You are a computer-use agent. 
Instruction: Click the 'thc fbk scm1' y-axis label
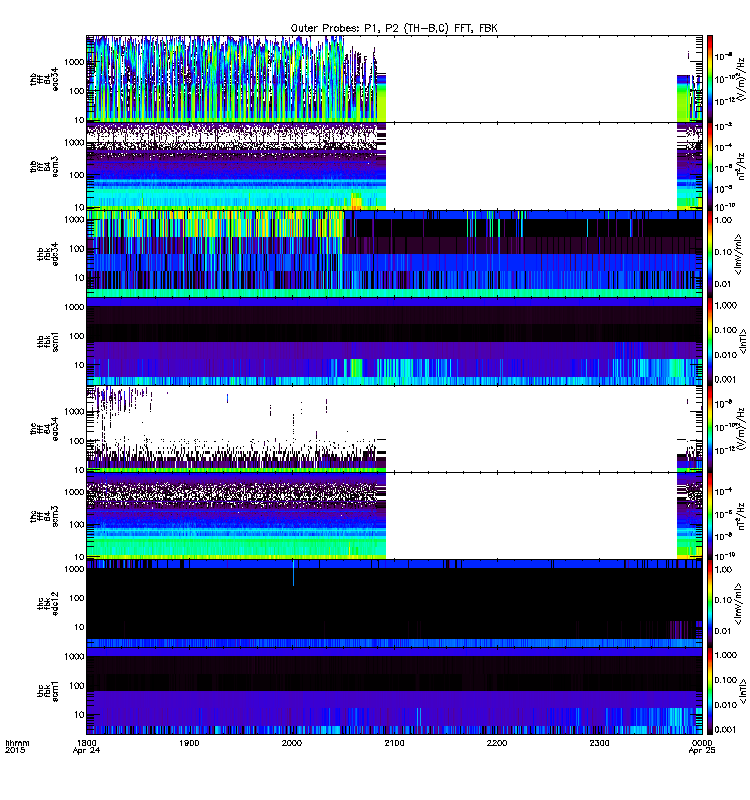pos(47,691)
